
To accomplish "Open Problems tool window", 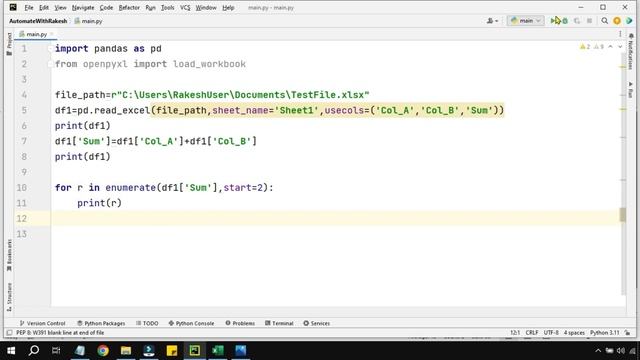I will [240, 323].
